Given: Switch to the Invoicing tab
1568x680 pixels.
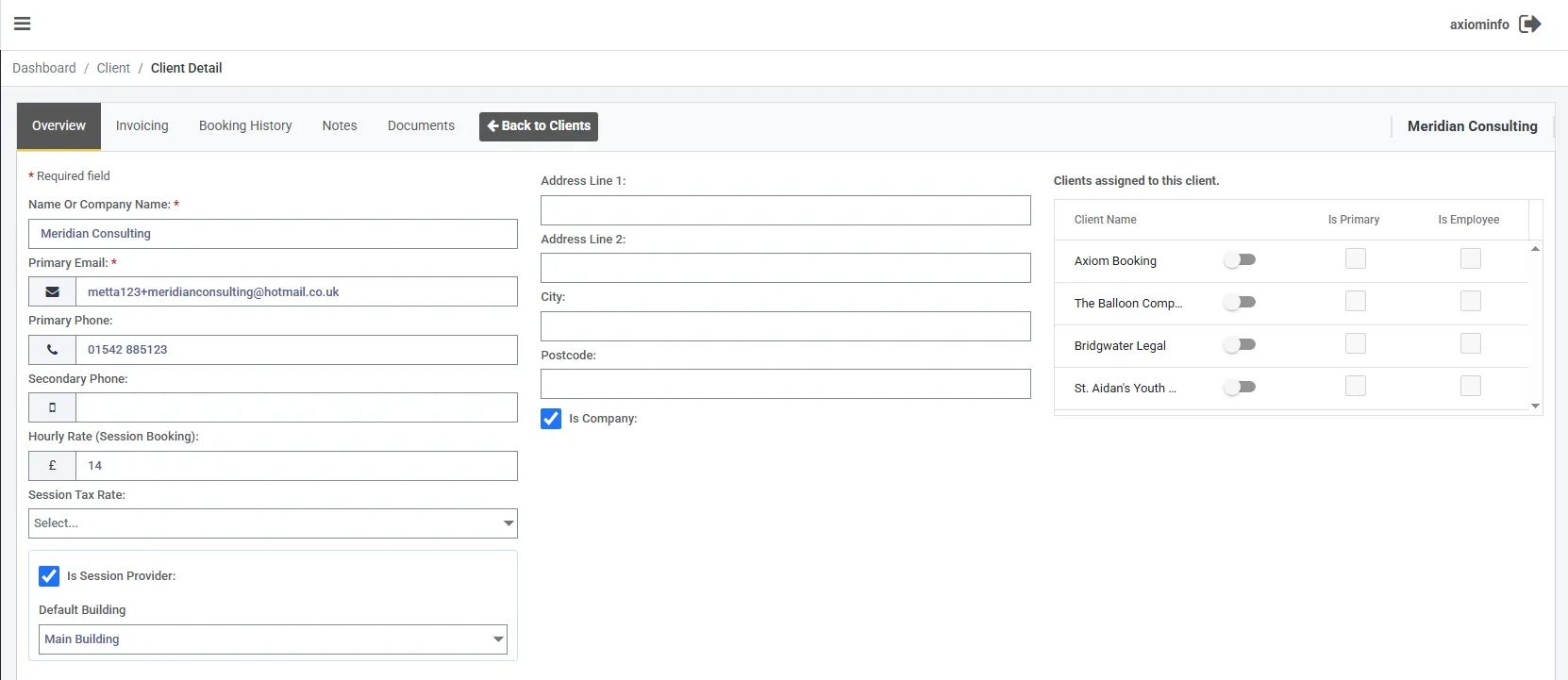Looking at the screenshot, I should [x=142, y=125].
